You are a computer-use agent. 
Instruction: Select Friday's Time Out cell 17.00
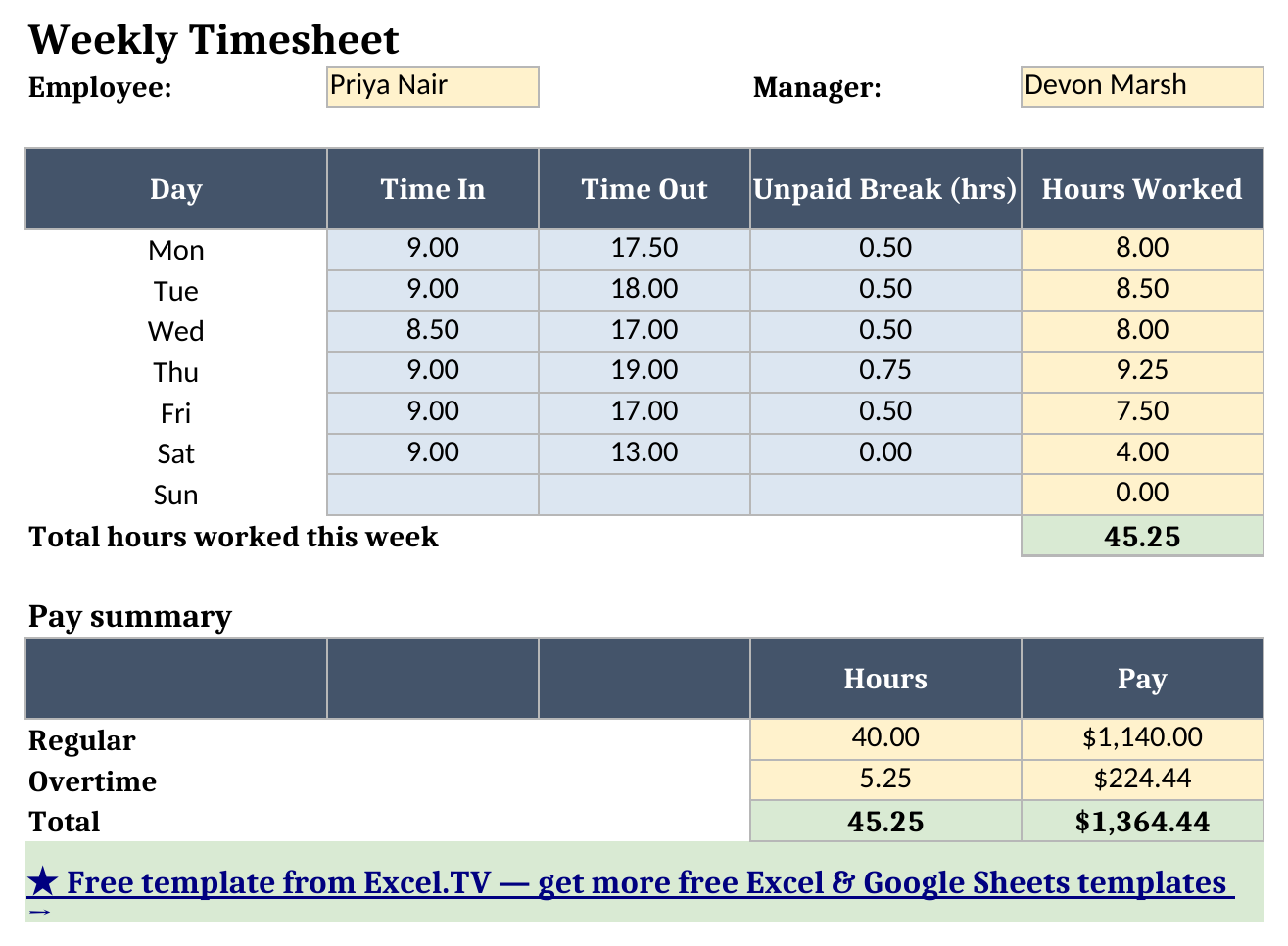point(644,412)
